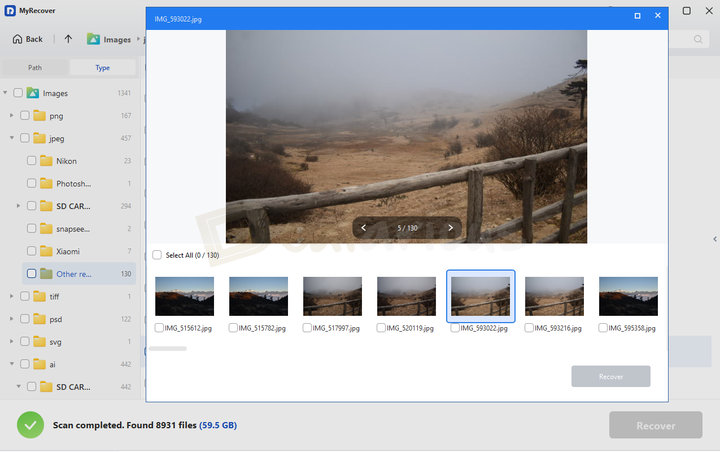
Task: Click the Back home icon
Action: click(x=17, y=39)
